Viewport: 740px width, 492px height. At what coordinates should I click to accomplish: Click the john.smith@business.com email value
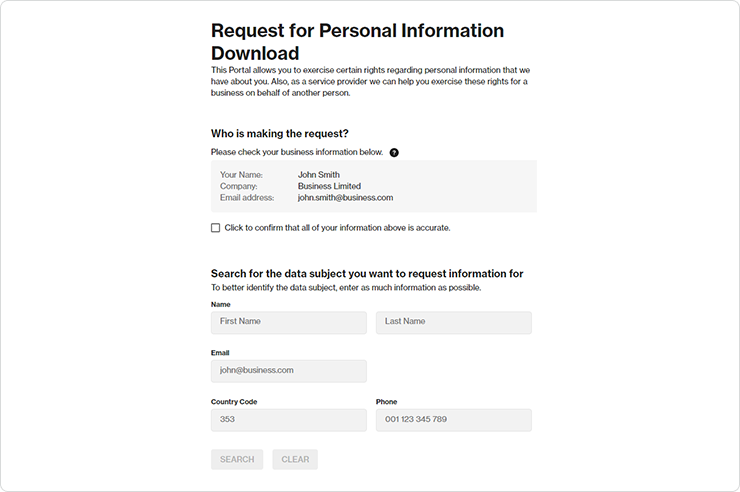tap(345, 198)
